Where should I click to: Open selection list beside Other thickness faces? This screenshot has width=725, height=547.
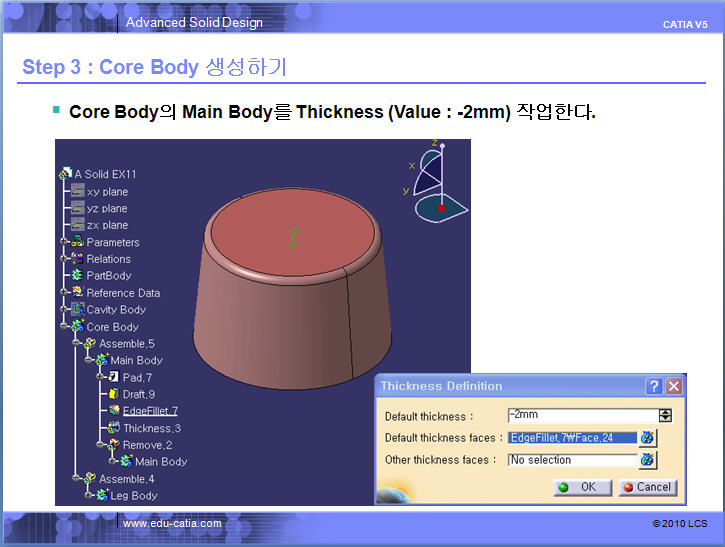point(648,460)
